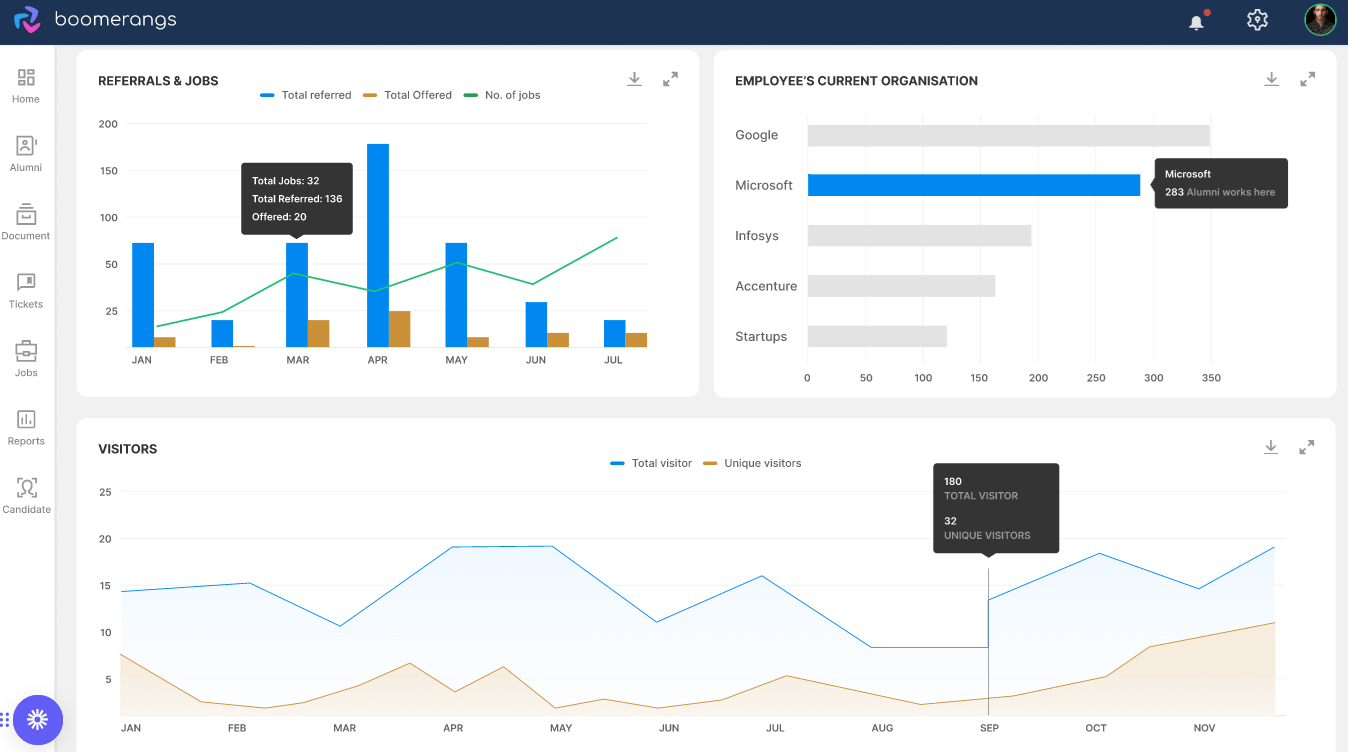Click the blue MAR referred bar
1348x752 pixels.
[x=297, y=295]
